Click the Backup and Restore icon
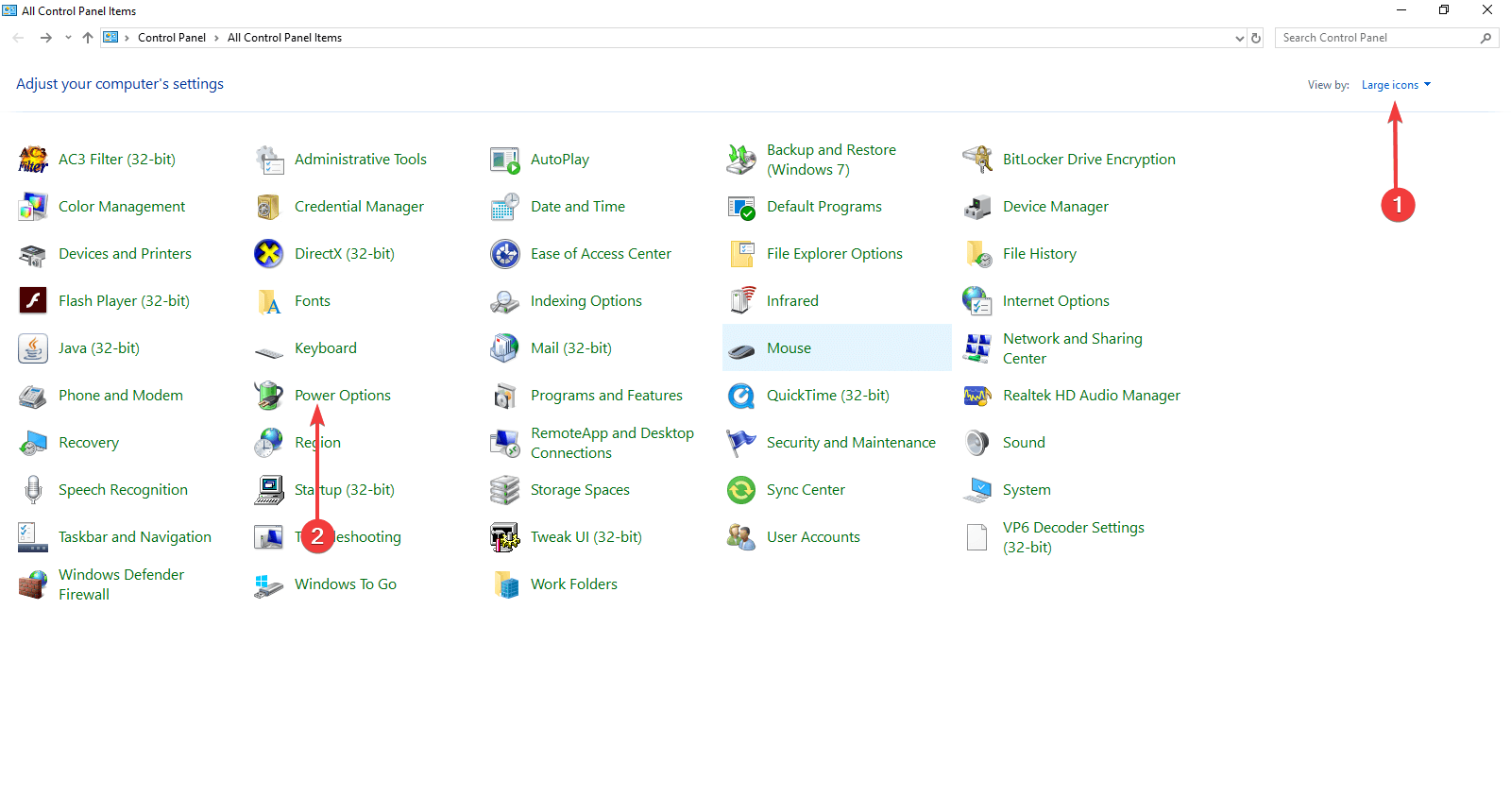Viewport: 1511px width, 812px height. (741, 160)
